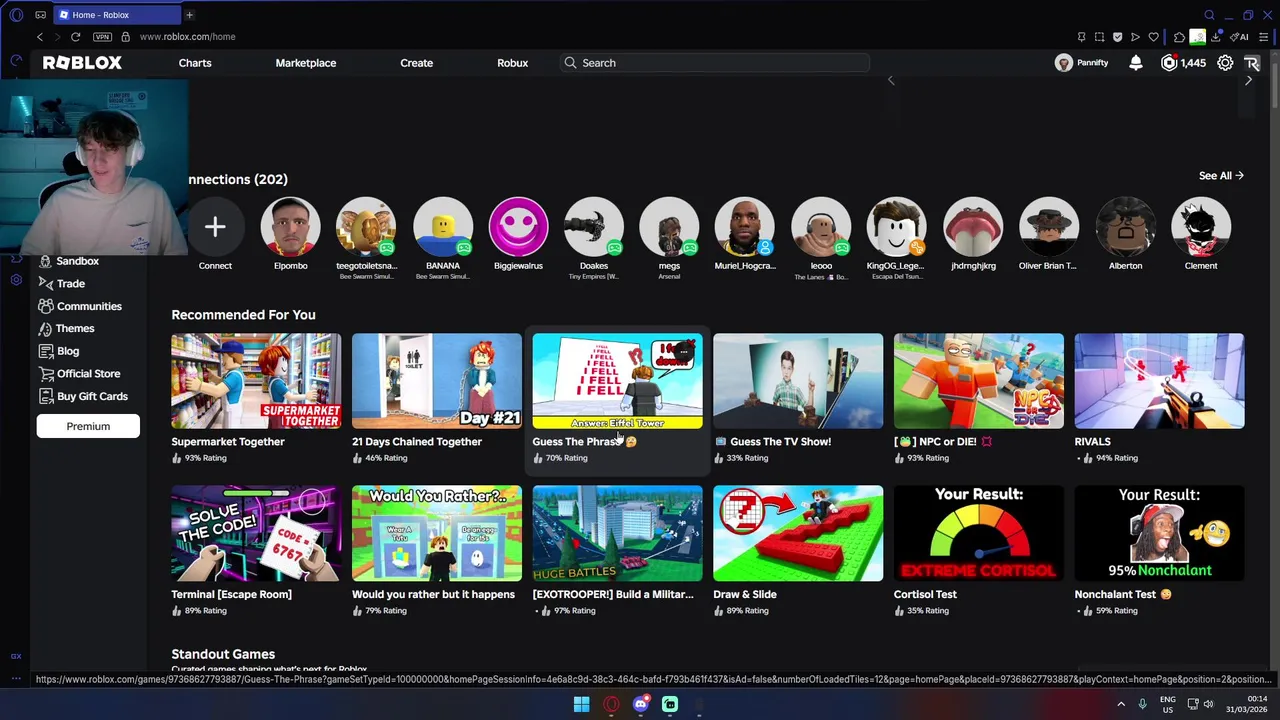
Task: Open the Roblox settings gear
Action: 1225,63
